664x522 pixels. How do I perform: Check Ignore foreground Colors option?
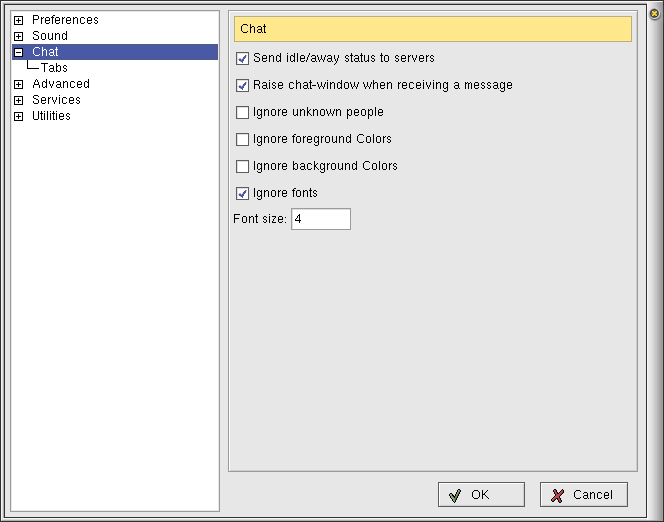click(x=242, y=140)
